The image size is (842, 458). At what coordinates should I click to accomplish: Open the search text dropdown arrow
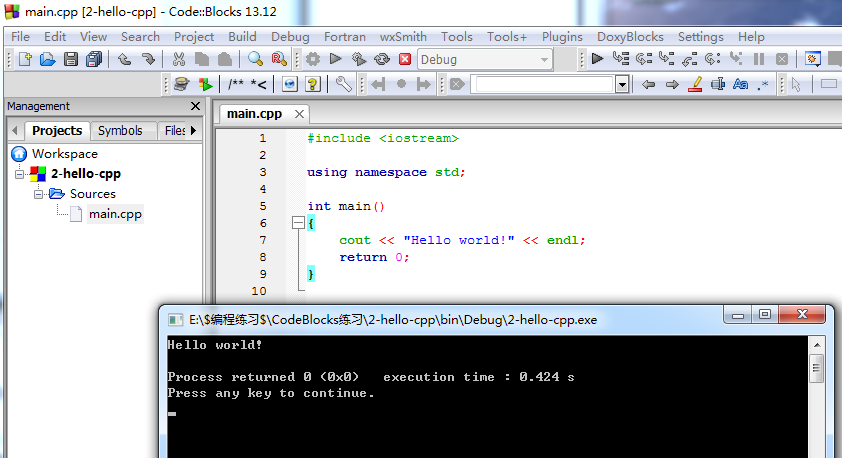pos(622,84)
